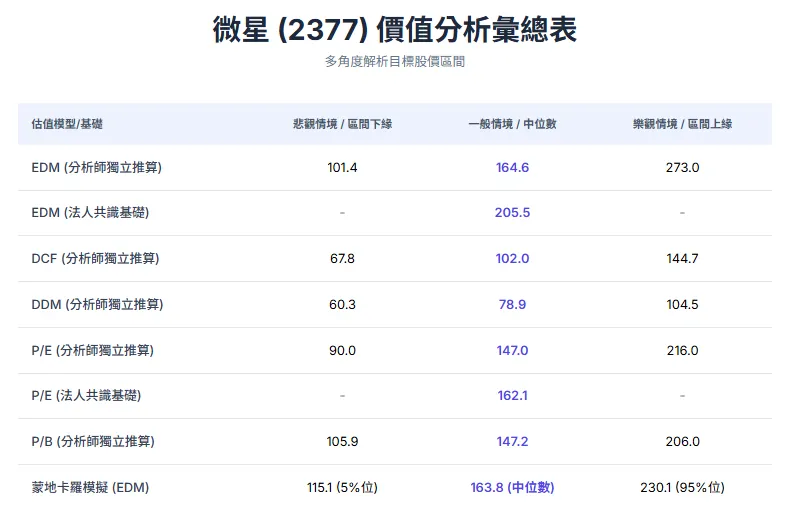The image size is (788, 510).
Task: Click the median value 205.5
Action: tap(512, 213)
